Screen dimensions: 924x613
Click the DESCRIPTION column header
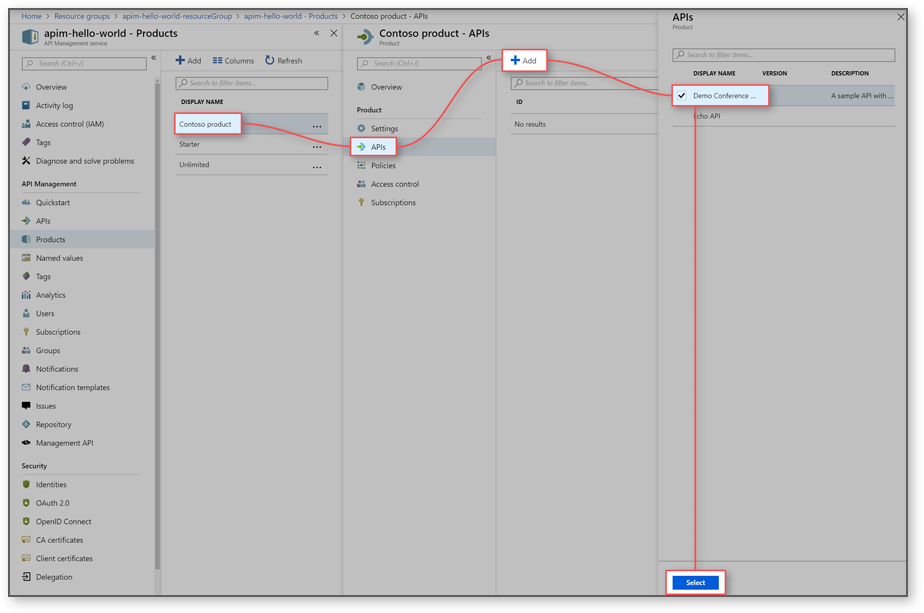coord(850,74)
